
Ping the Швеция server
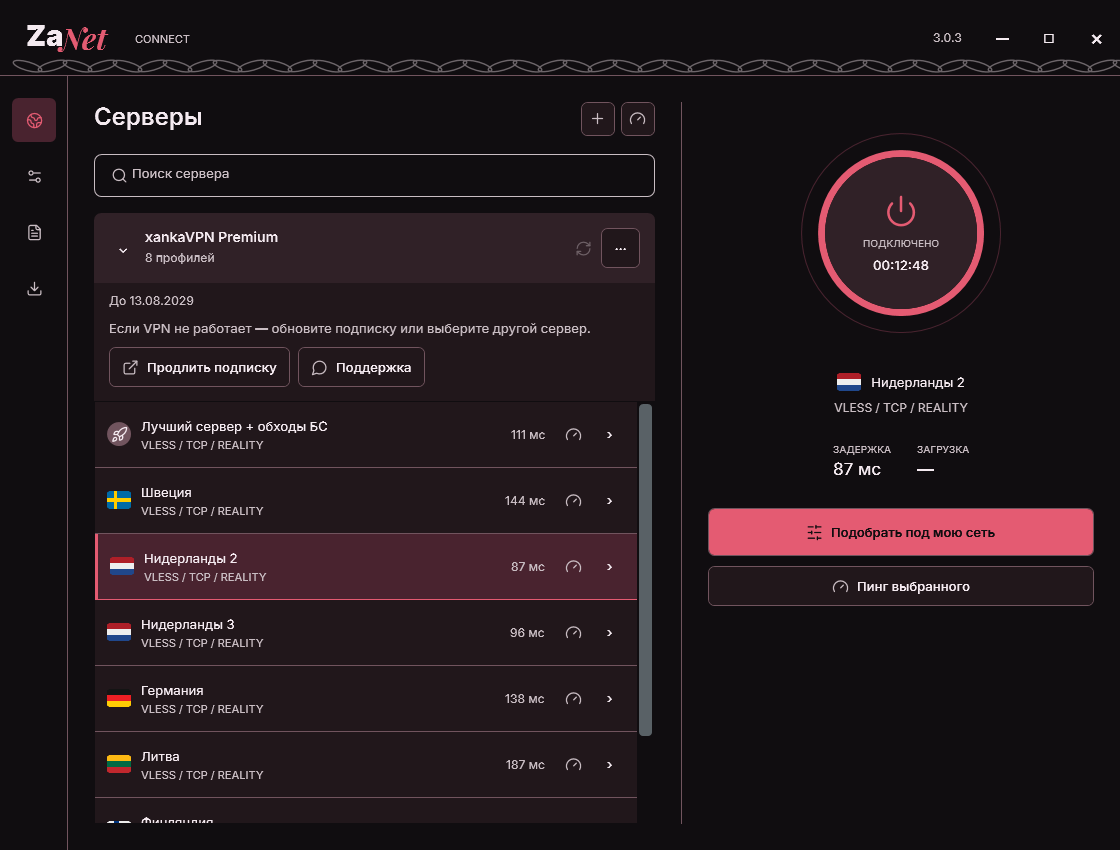(574, 501)
